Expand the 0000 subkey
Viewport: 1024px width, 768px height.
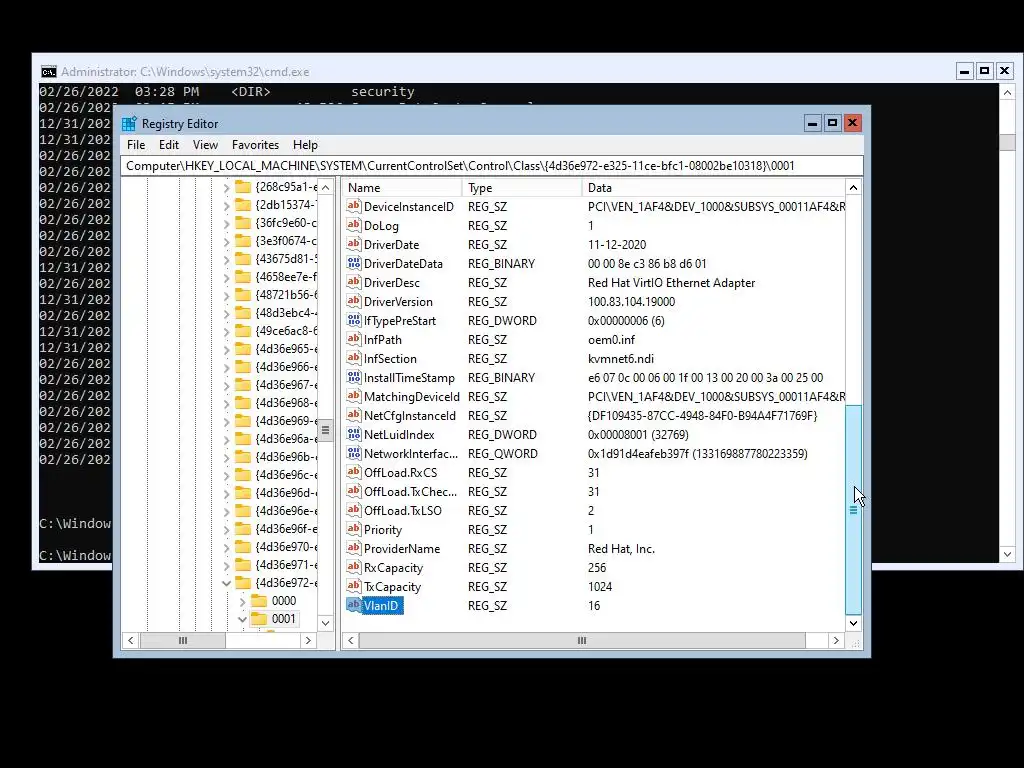point(242,601)
